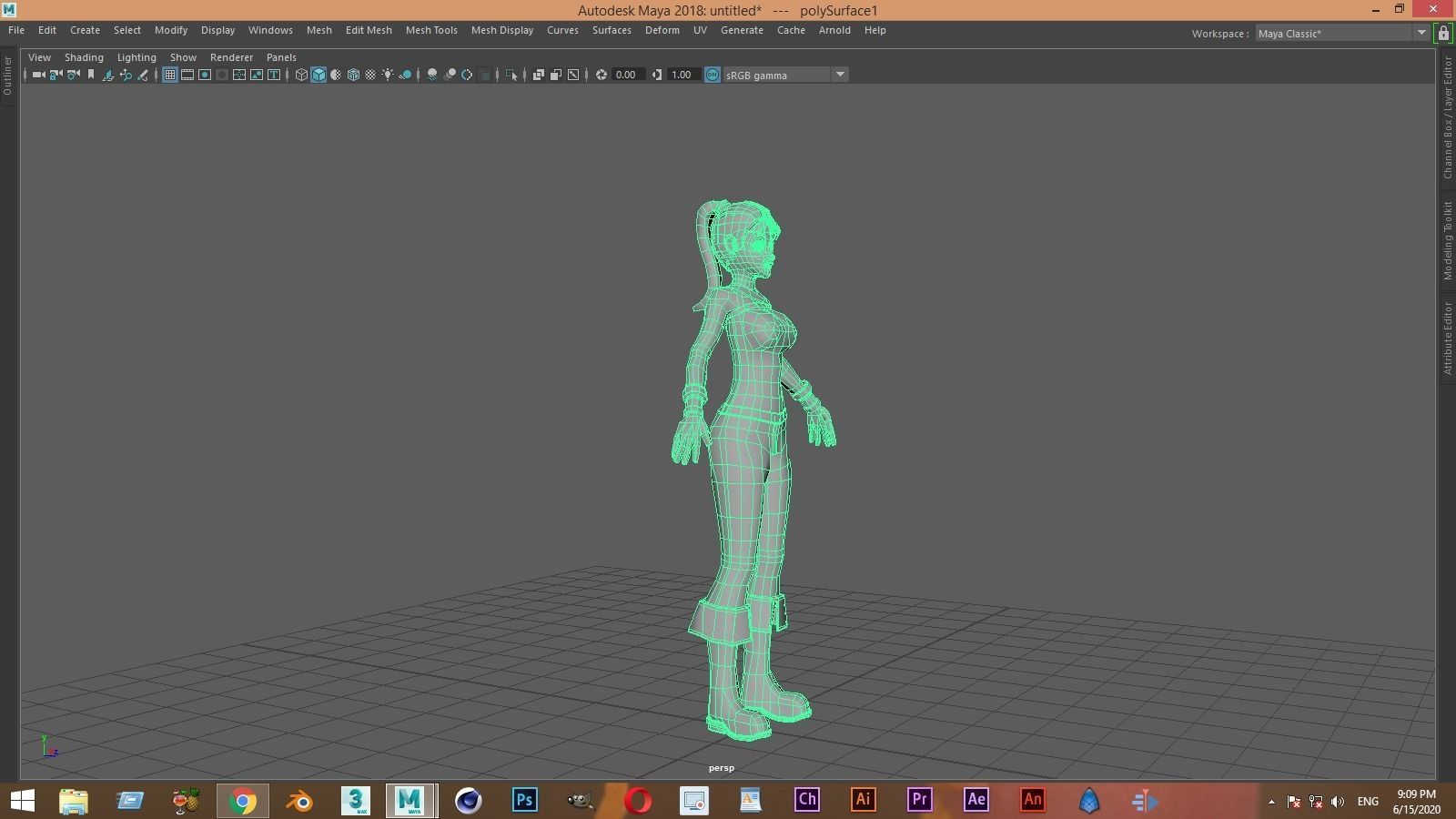Expand the Outliner side tab
Image resolution: width=1456 pixels, height=819 pixels.
click(x=7, y=76)
